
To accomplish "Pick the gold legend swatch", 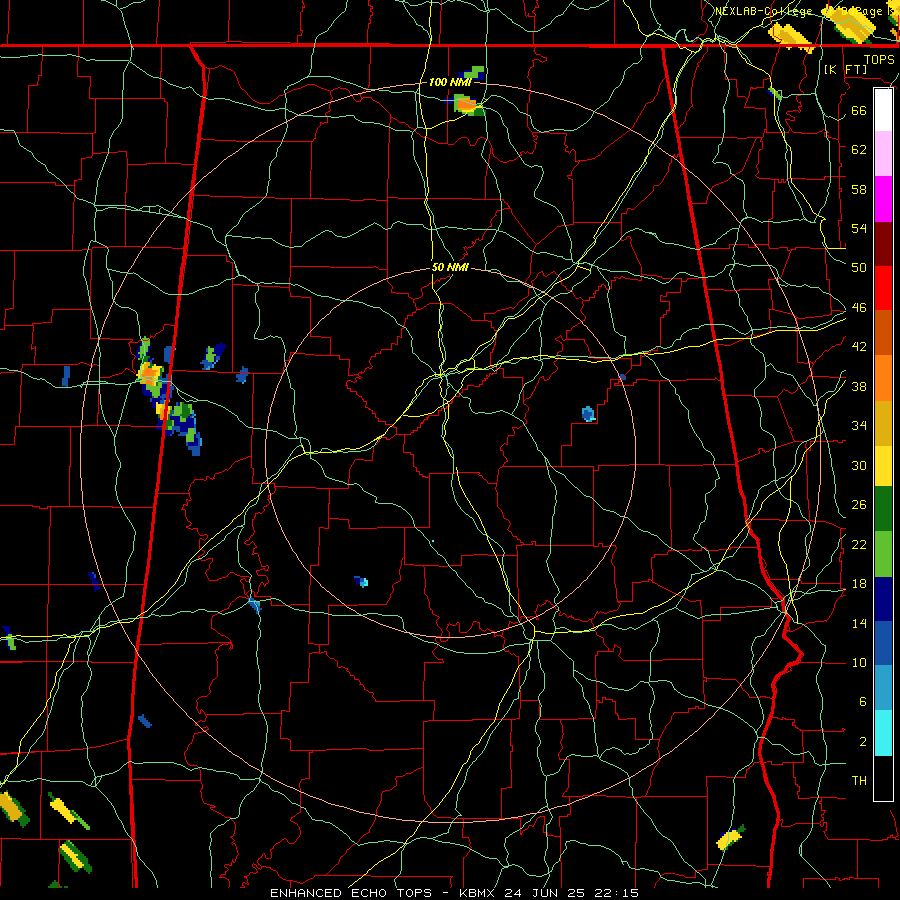I will (883, 423).
